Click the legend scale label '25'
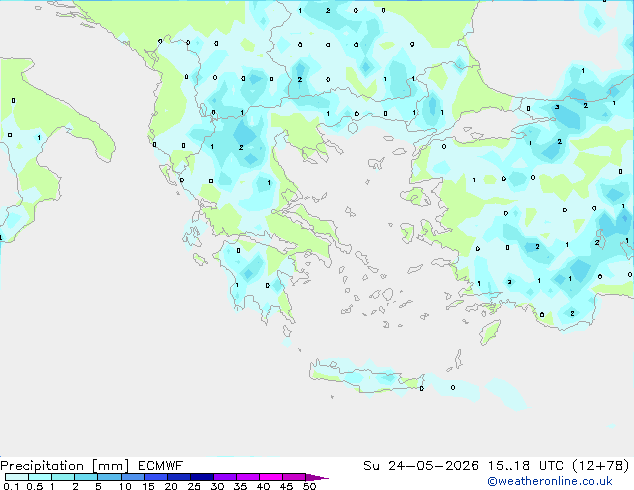This screenshot has width=634, height=490. pos(194,486)
